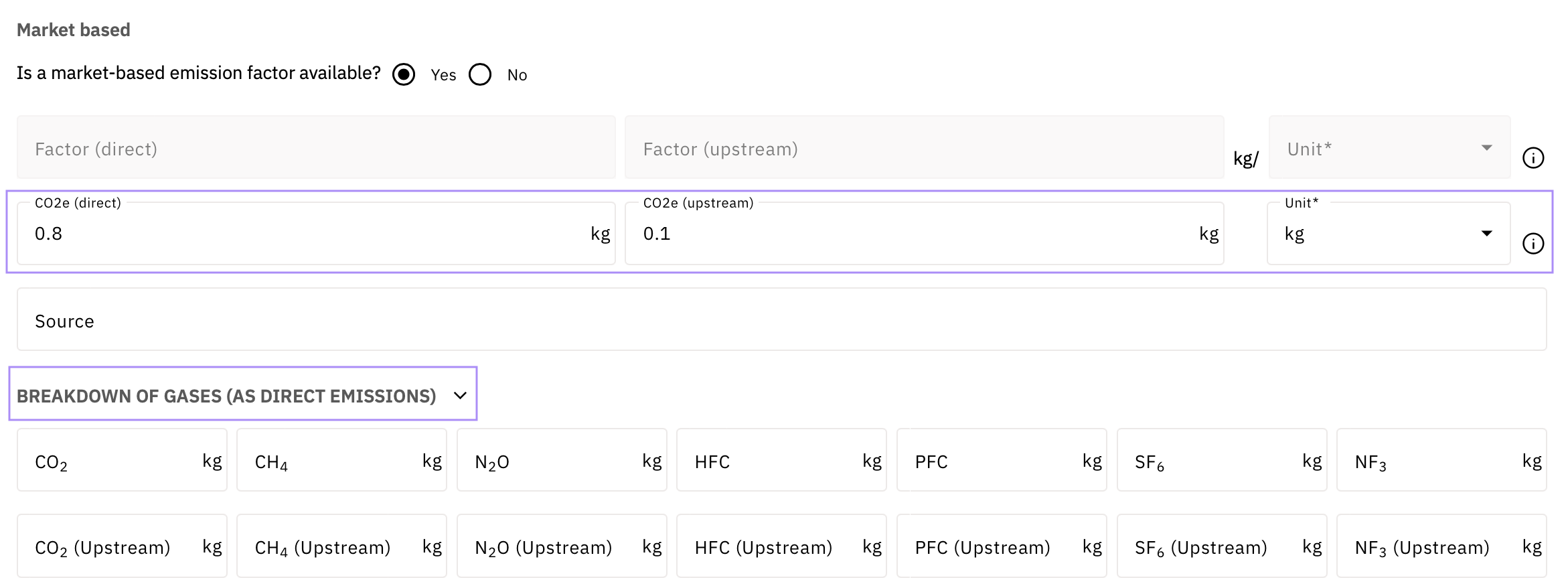Focus the SF6 direct emissions field
The image size is (1568, 588).
point(1215,461)
